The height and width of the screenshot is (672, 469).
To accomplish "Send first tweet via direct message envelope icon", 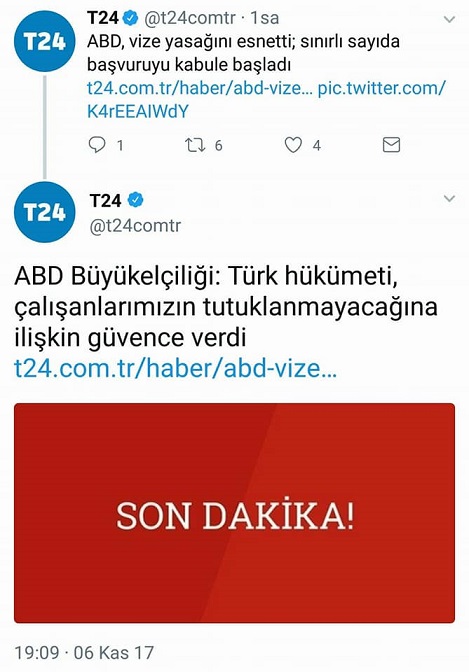I will tap(391, 145).
